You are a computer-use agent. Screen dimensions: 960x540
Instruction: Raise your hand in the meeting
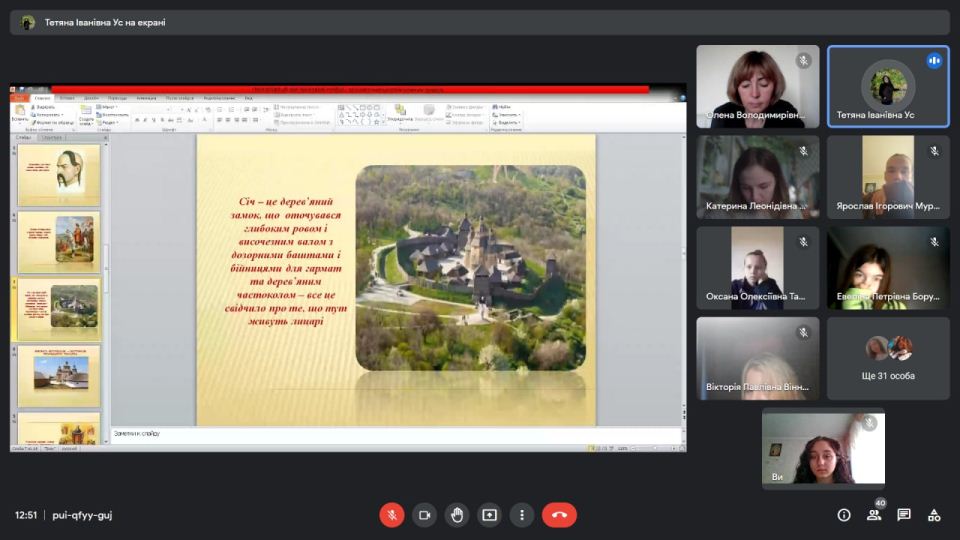click(457, 515)
